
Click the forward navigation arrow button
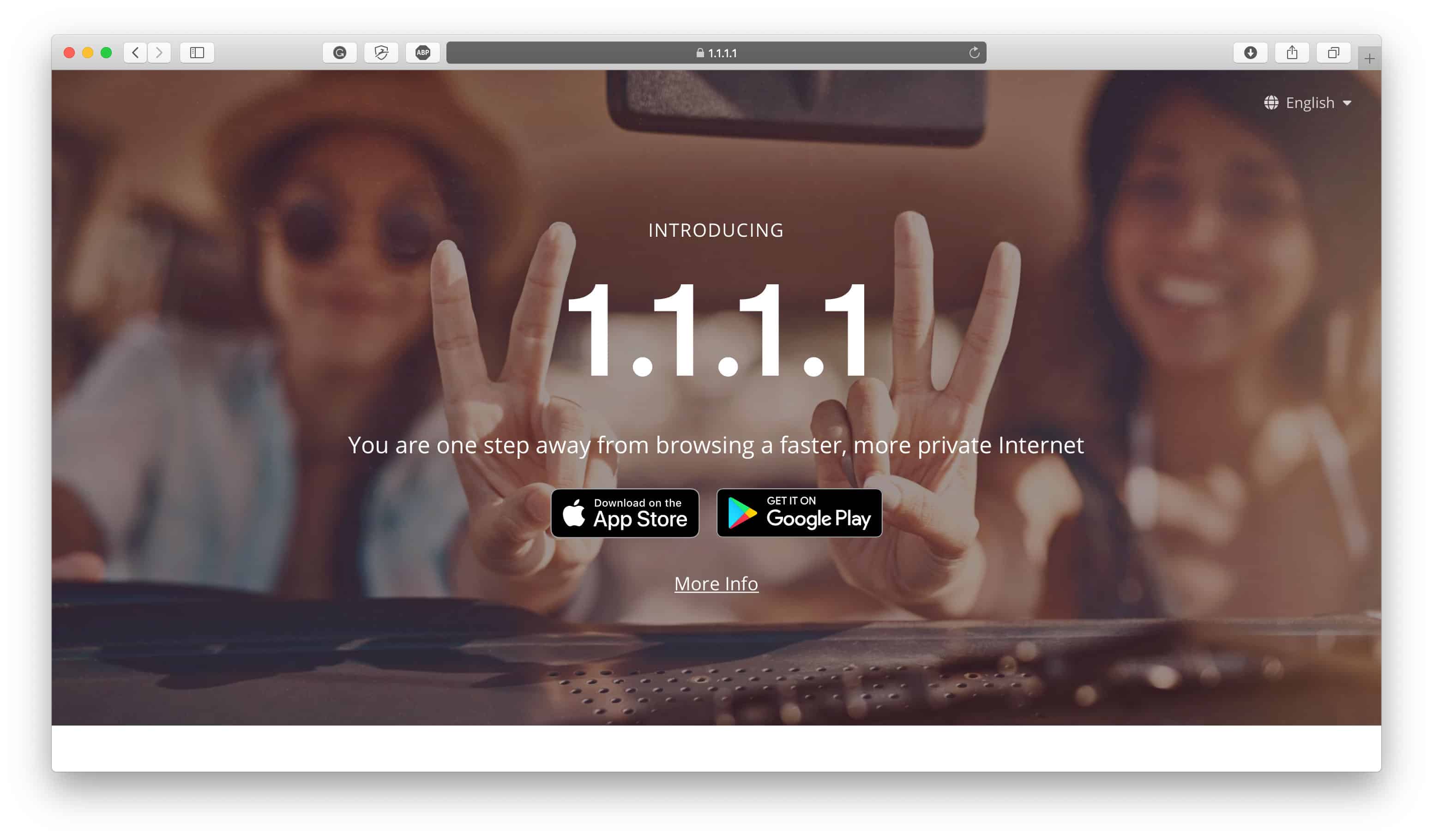point(160,52)
